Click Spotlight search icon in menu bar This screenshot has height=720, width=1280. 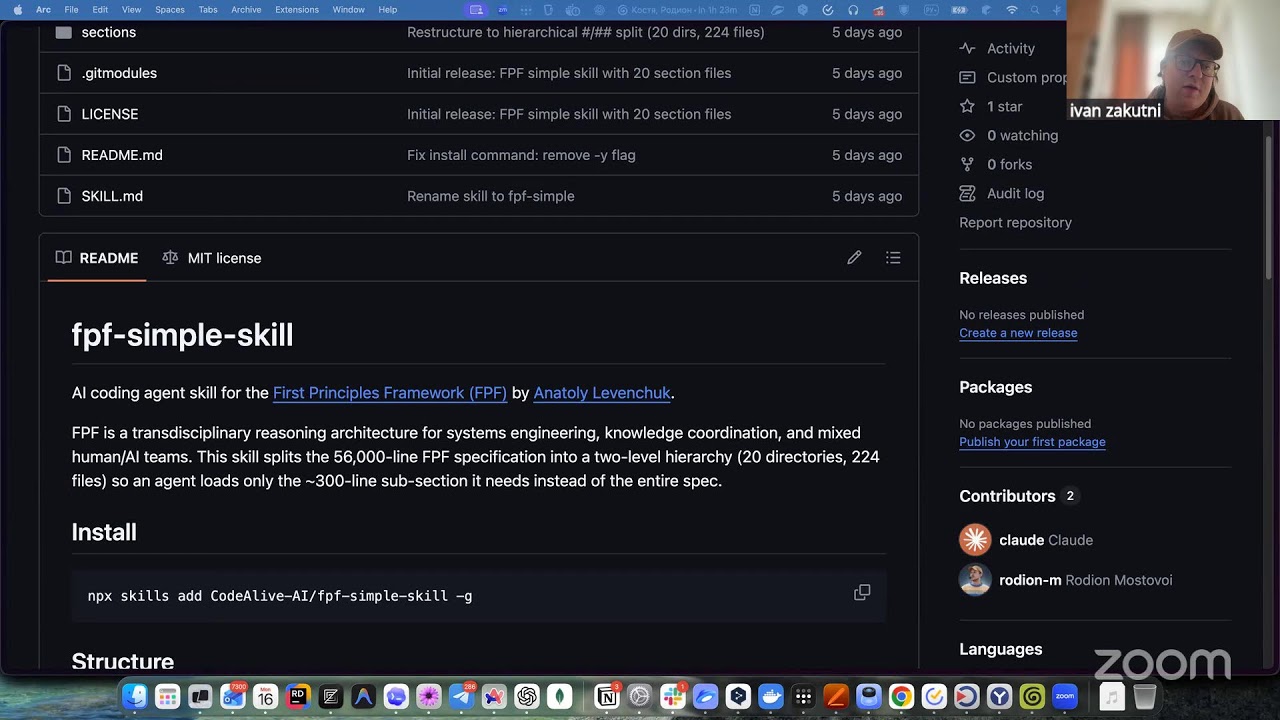(x=1035, y=9)
